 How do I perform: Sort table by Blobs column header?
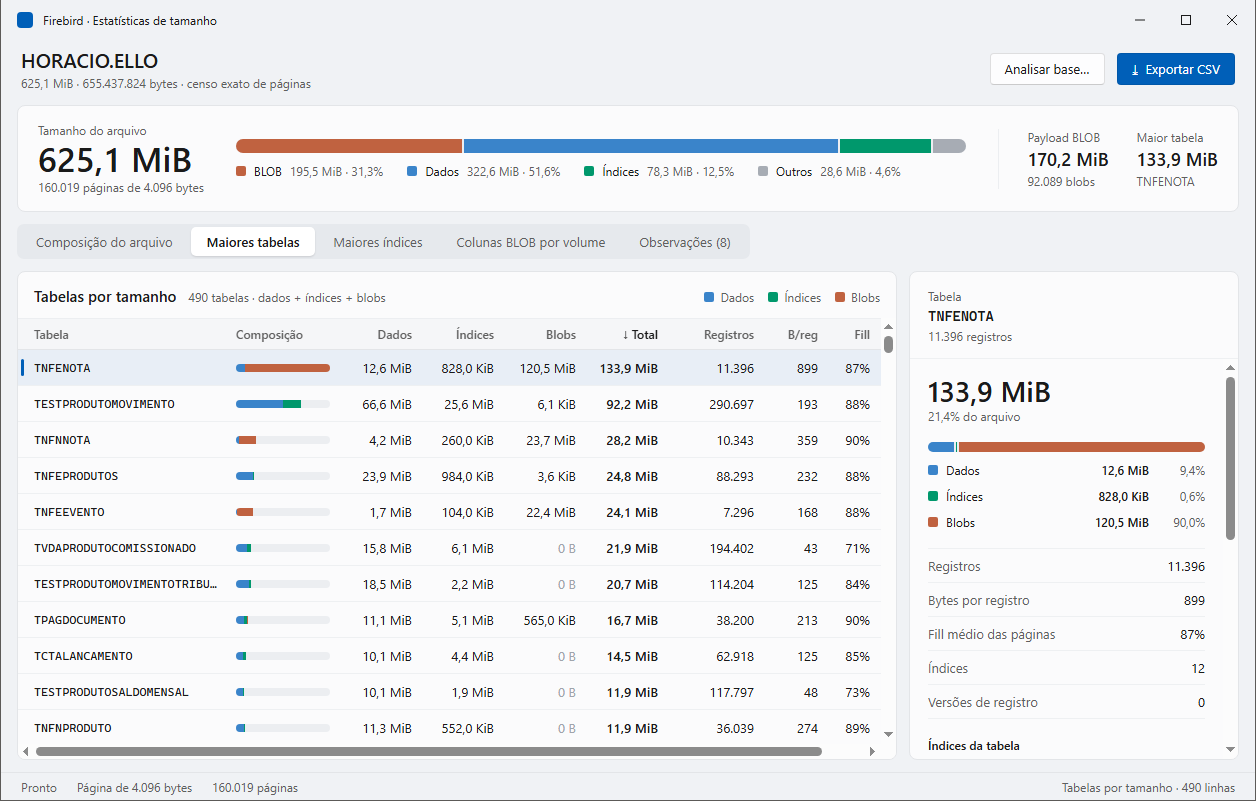(561, 335)
